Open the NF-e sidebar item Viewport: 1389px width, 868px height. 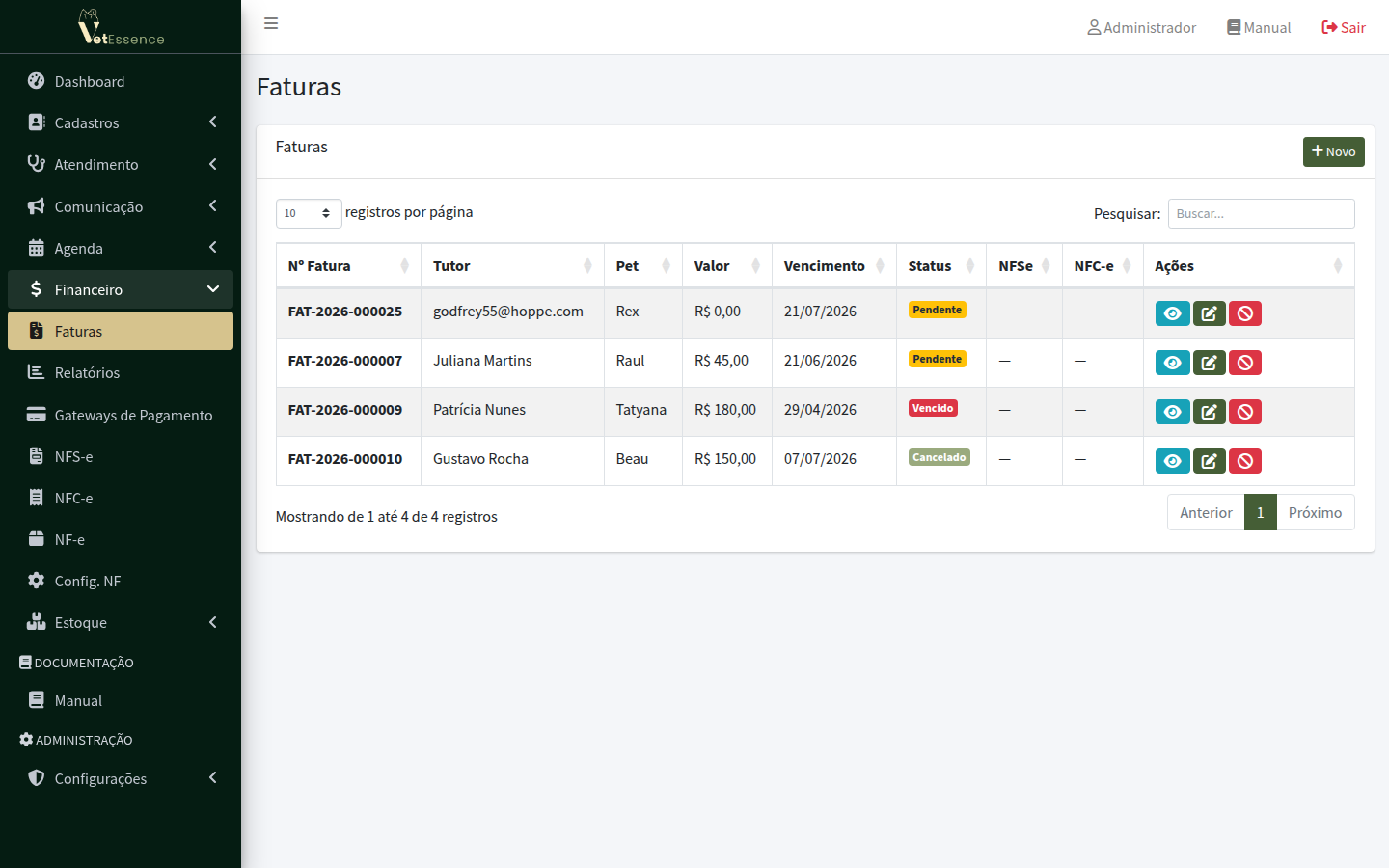coord(121,539)
